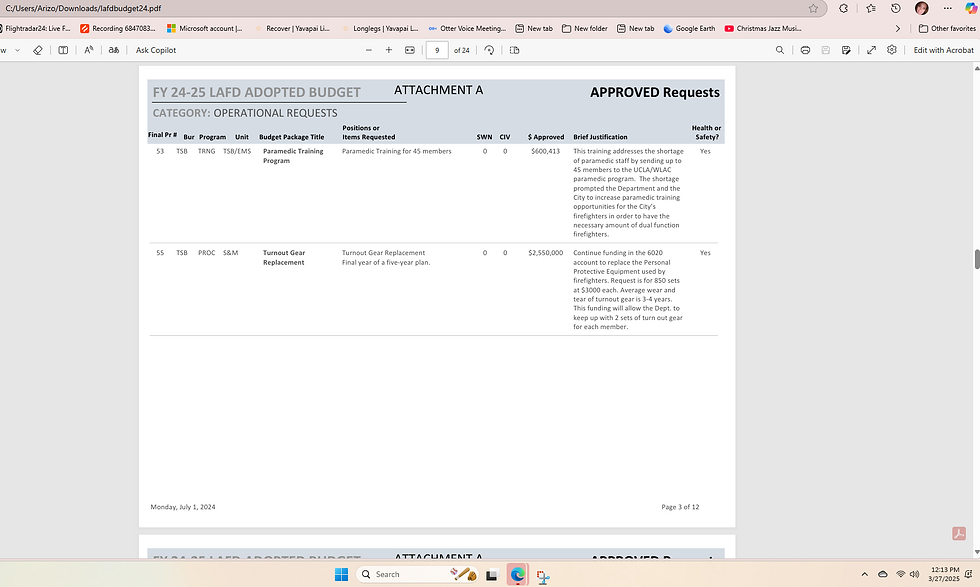Click the "$600,413" approved amount
The image size is (980, 587).
click(546, 151)
